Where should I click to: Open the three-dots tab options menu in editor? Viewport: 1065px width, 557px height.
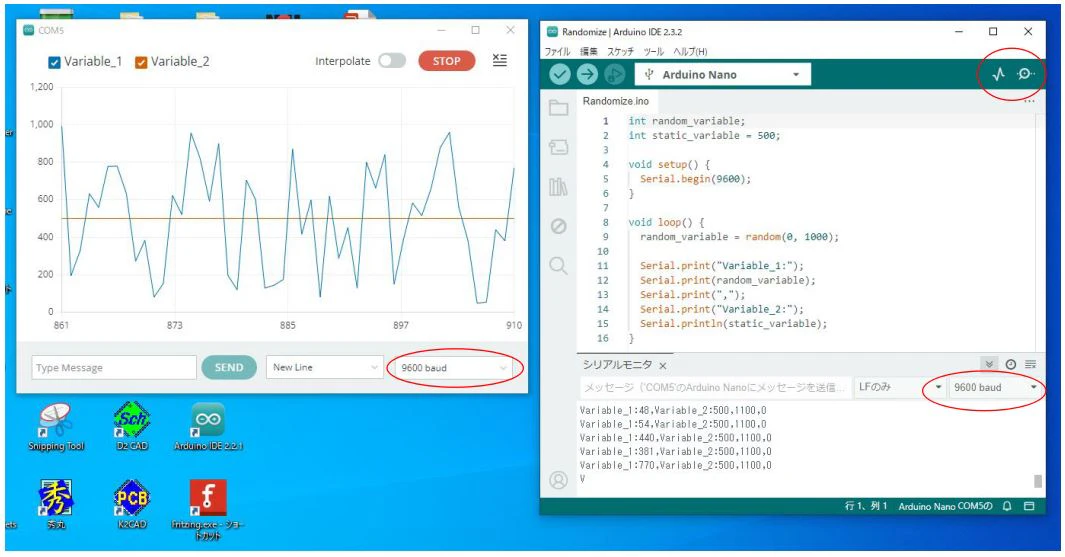(x=1029, y=101)
